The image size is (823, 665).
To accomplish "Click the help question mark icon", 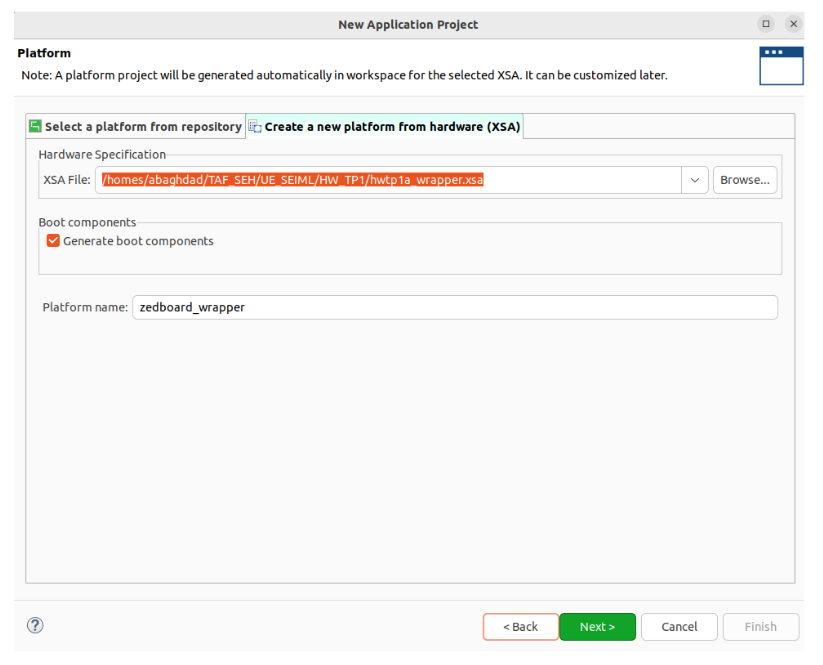I will point(35,625).
